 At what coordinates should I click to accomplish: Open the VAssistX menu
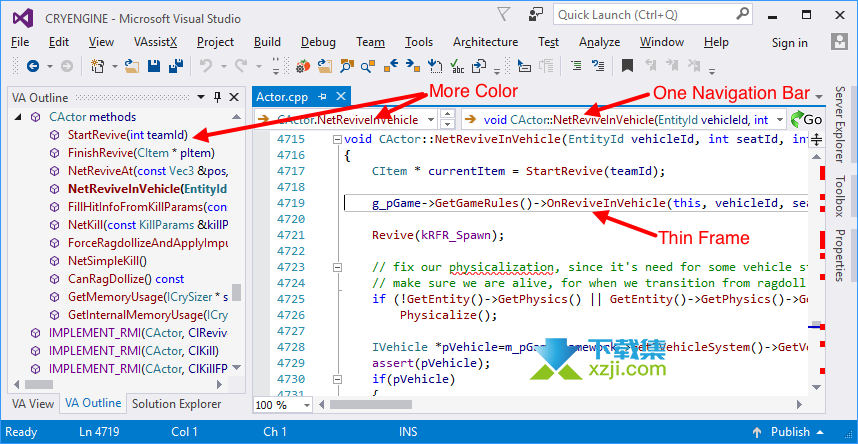pos(155,42)
